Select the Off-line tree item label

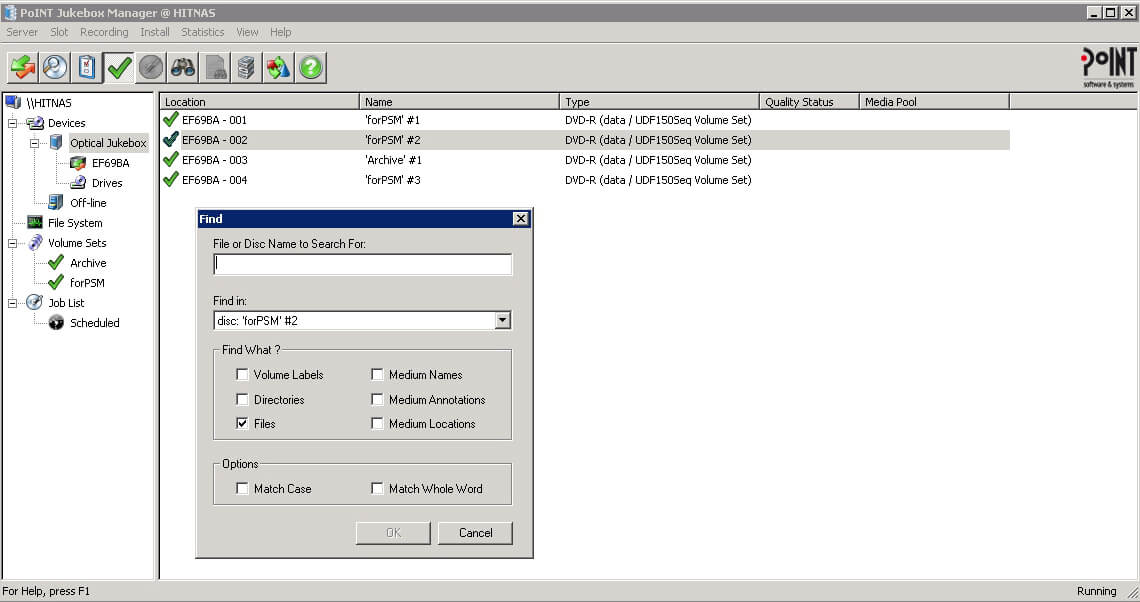88,203
